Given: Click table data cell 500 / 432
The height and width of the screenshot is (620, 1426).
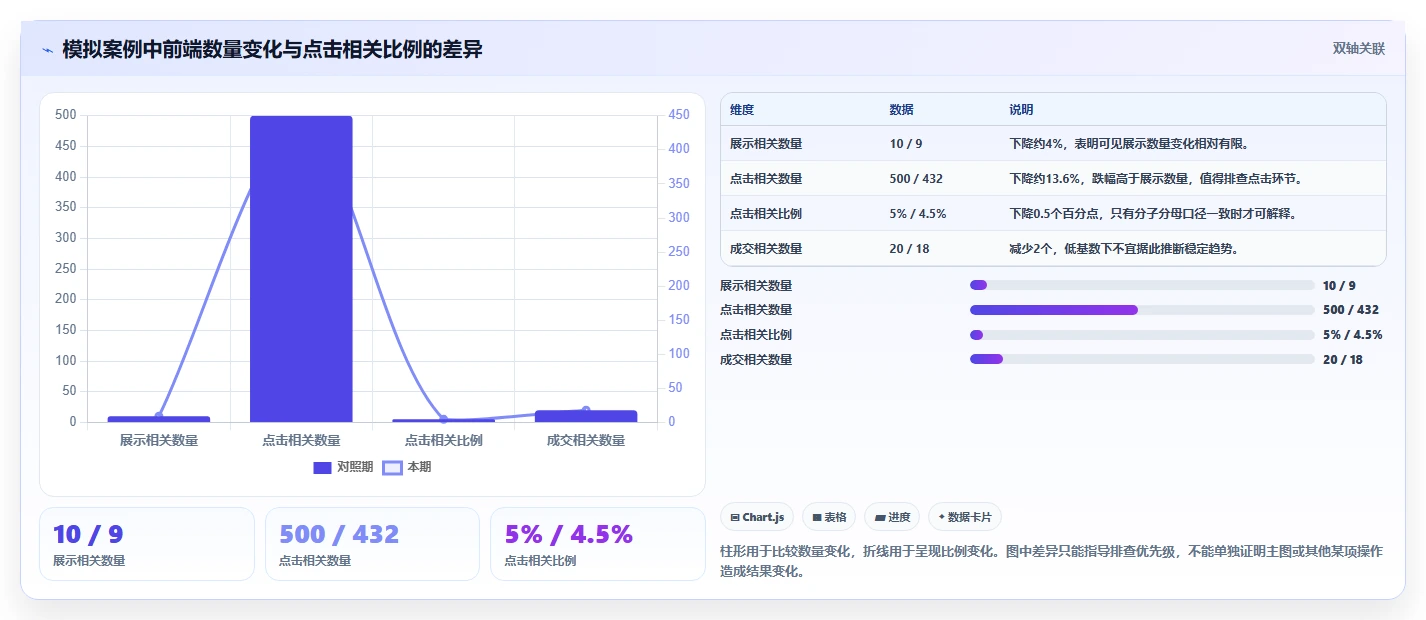Looking at the screenshot, I should [x=916, y=179].
